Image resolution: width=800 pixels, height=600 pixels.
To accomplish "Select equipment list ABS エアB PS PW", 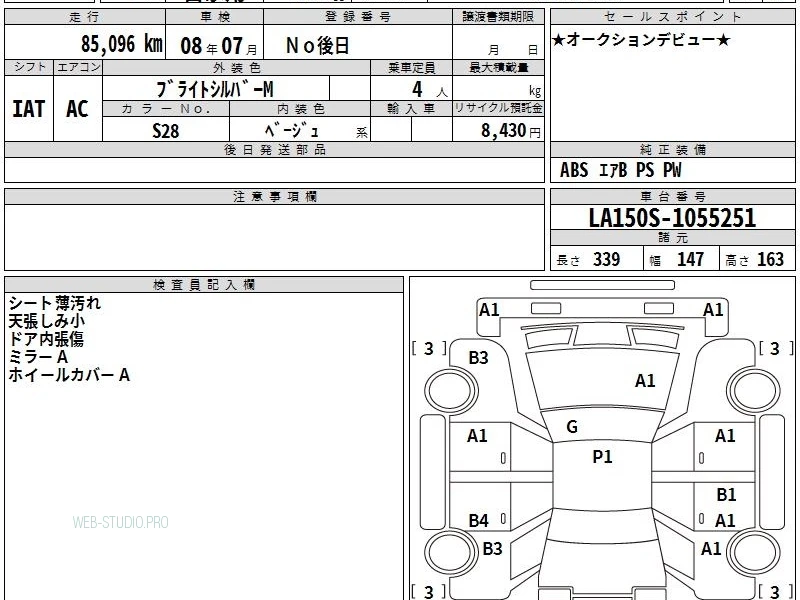I will (620, 170).
